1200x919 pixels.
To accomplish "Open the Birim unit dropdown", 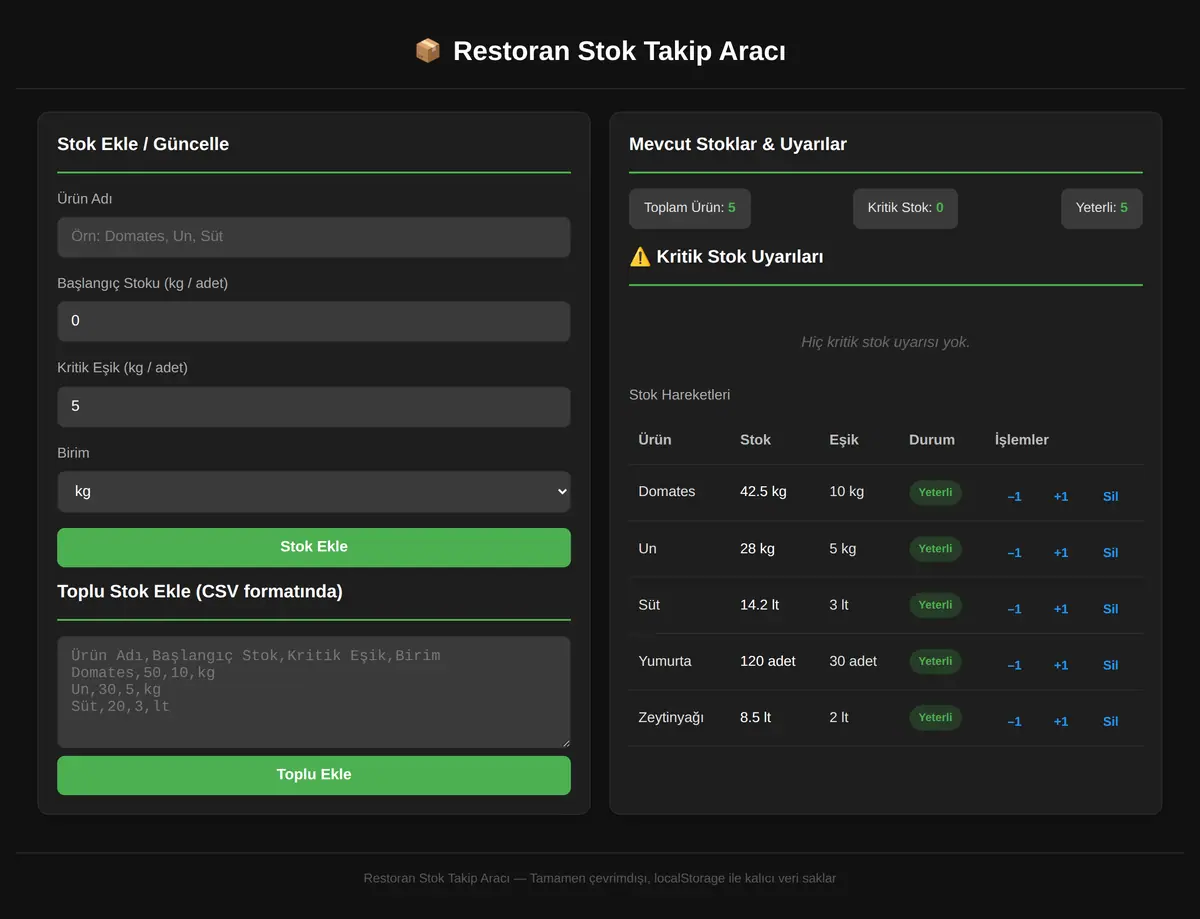I will [x=314, y=492].
